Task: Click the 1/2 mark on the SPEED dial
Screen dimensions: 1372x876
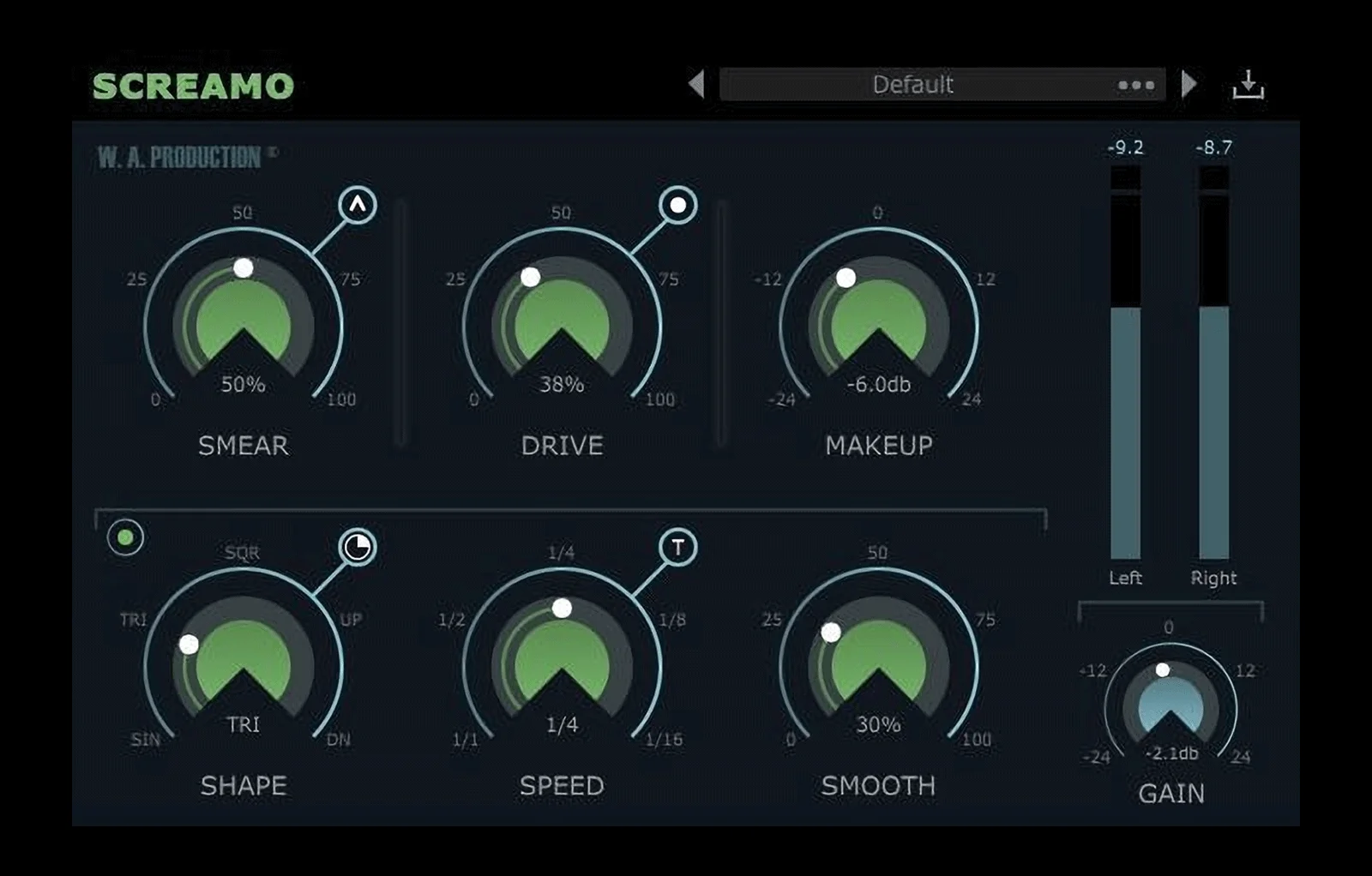Action: point(452,620)
